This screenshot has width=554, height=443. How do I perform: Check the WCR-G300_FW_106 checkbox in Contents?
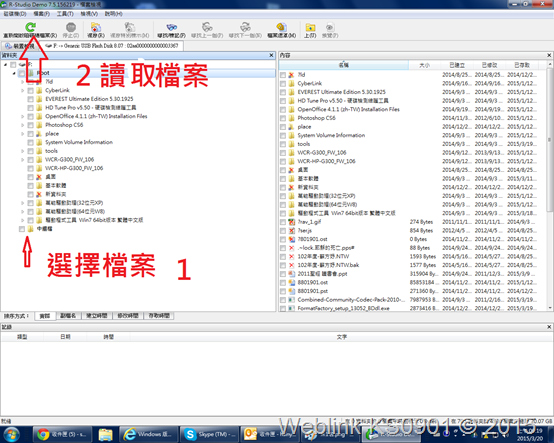283,153
